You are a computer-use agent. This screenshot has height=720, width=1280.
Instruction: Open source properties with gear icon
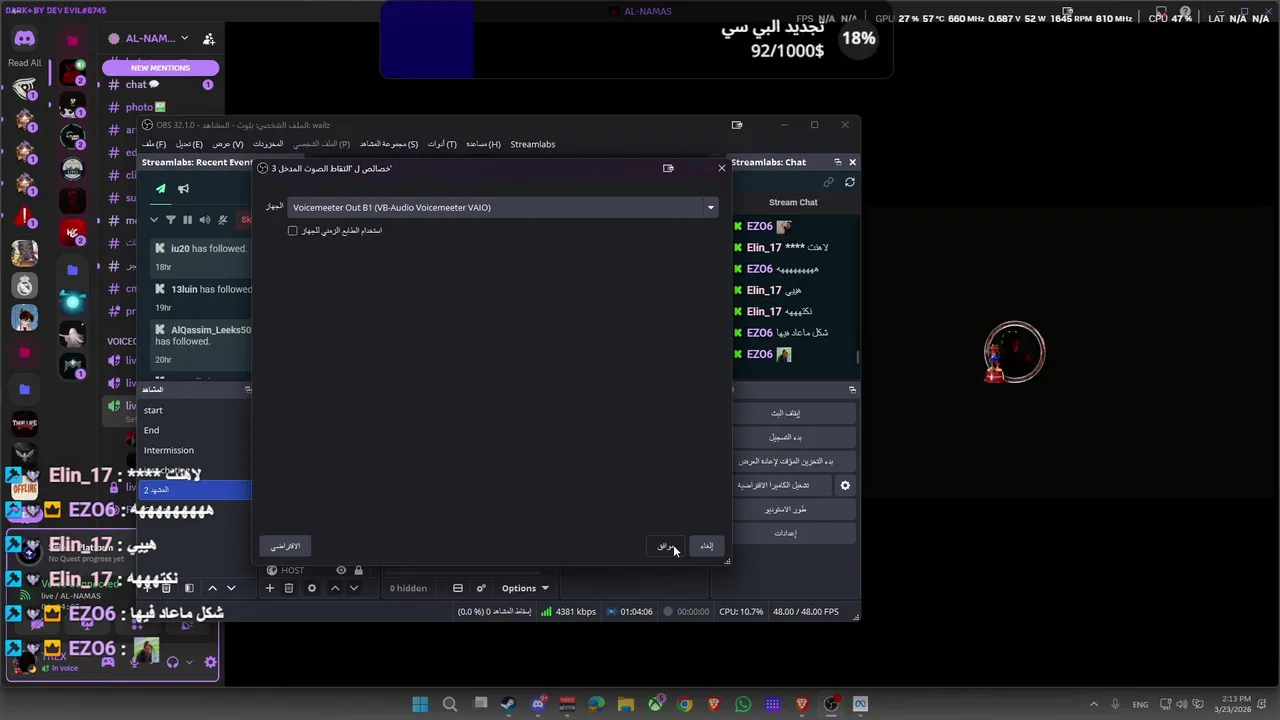click(312, 588)
